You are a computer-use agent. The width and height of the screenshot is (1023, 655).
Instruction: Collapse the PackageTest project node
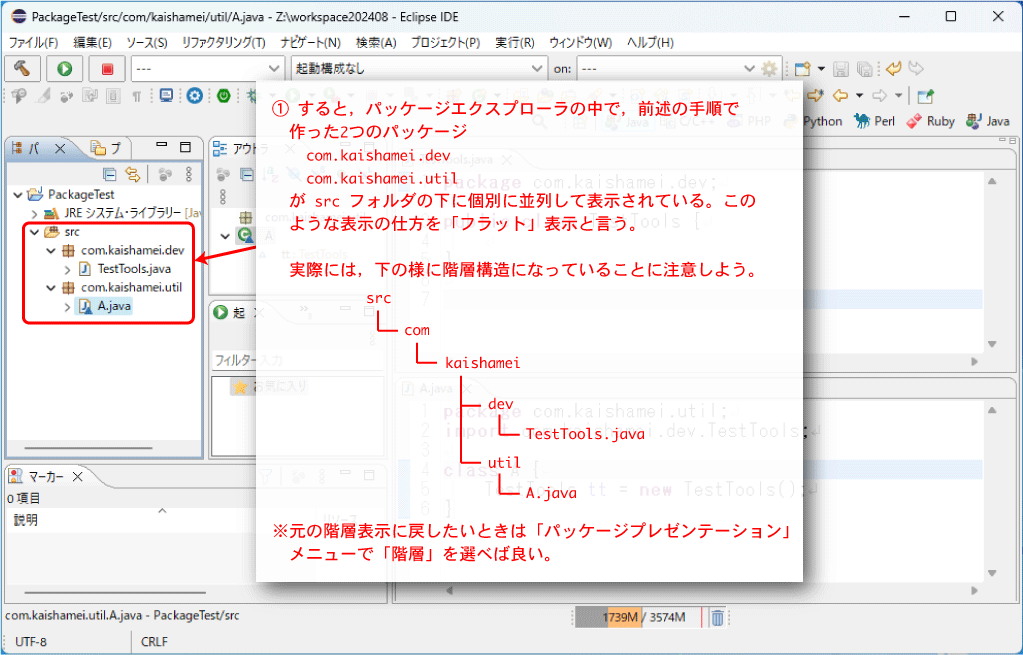(x=18, y=194)
